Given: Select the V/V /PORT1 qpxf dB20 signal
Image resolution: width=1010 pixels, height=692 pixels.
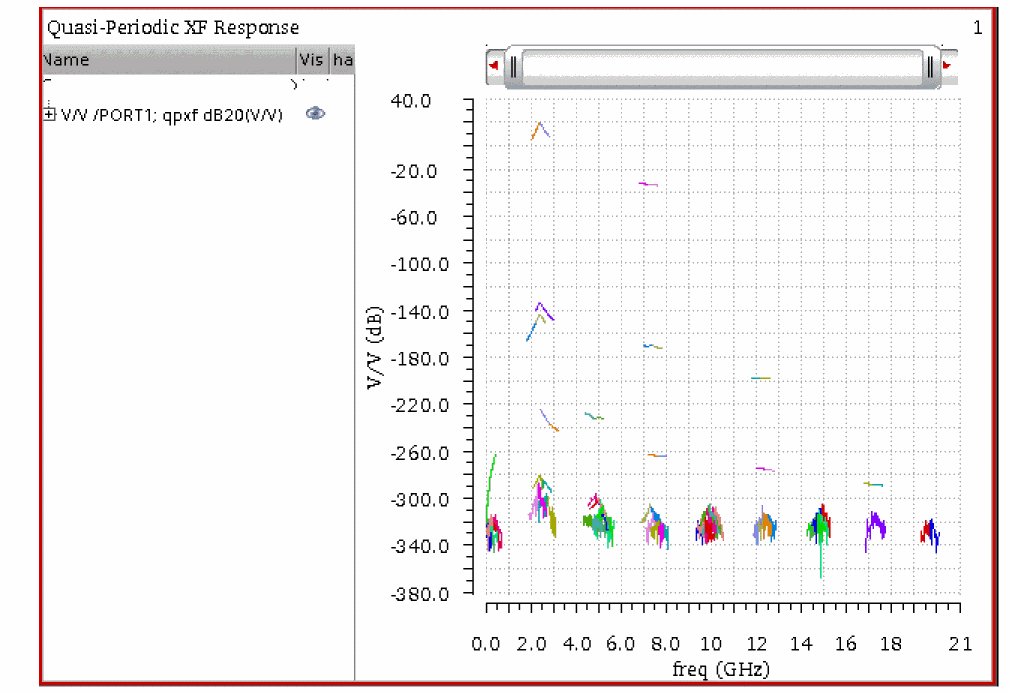Looking at the screenshot, I should 172,115.
